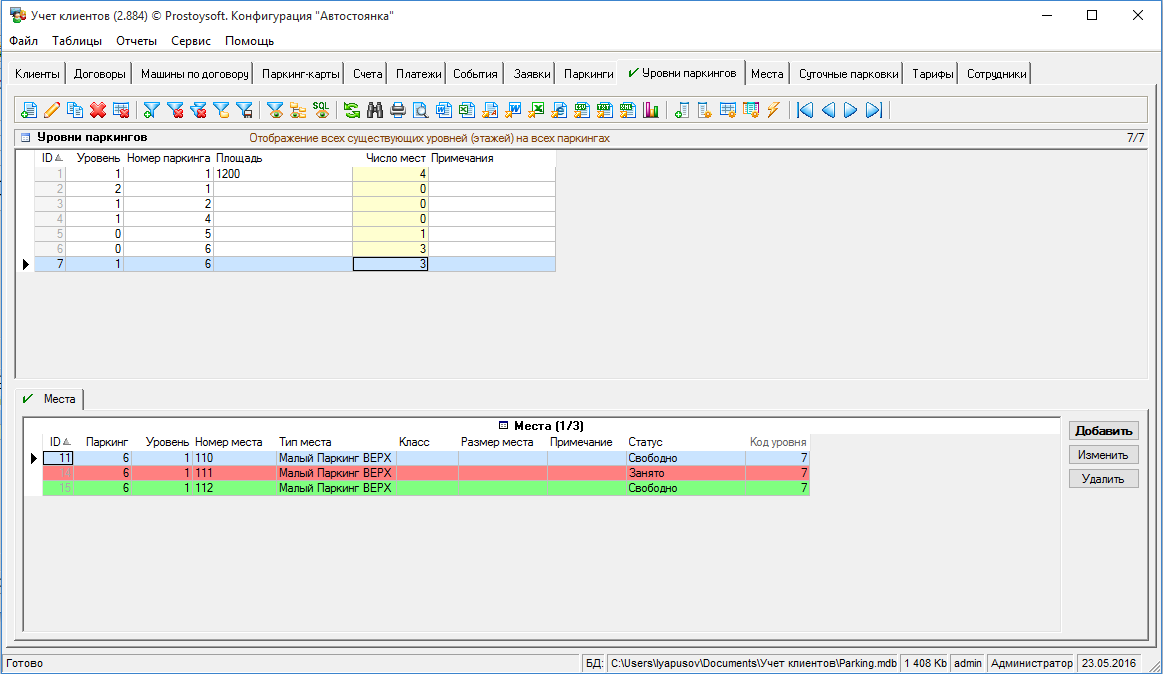Viewport: 1163px width, 674px height.
Task: Select the red Занято row 111
Action: pyautogui.click(x=400, y=473)
